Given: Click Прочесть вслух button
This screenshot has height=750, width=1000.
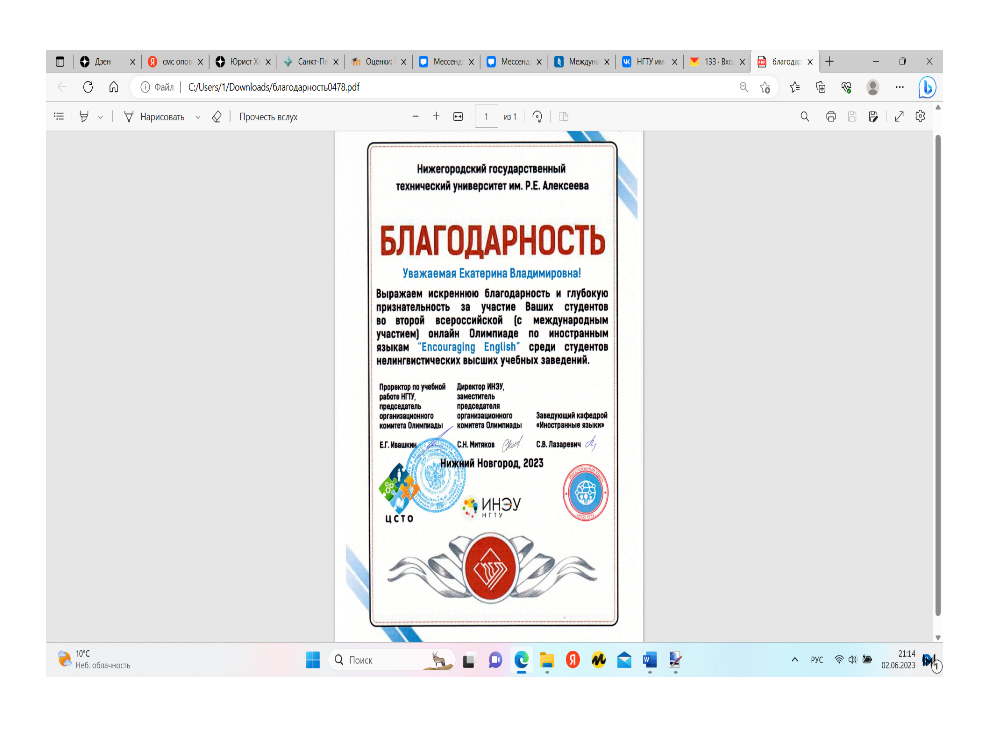Looking at the screenshot, I should [x=268, y=117].
